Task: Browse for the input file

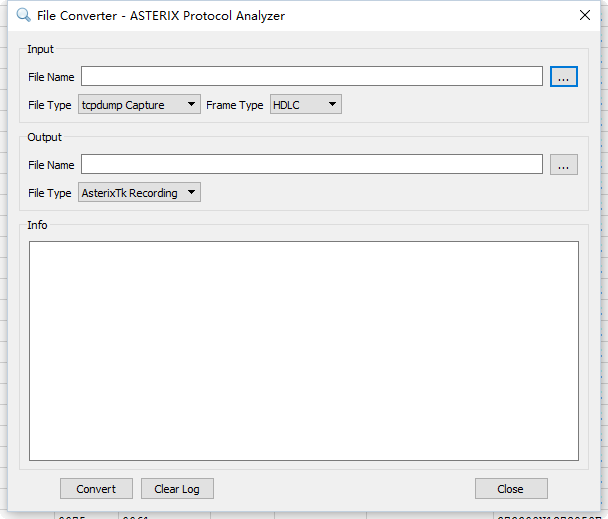Action: click(563, 76)
